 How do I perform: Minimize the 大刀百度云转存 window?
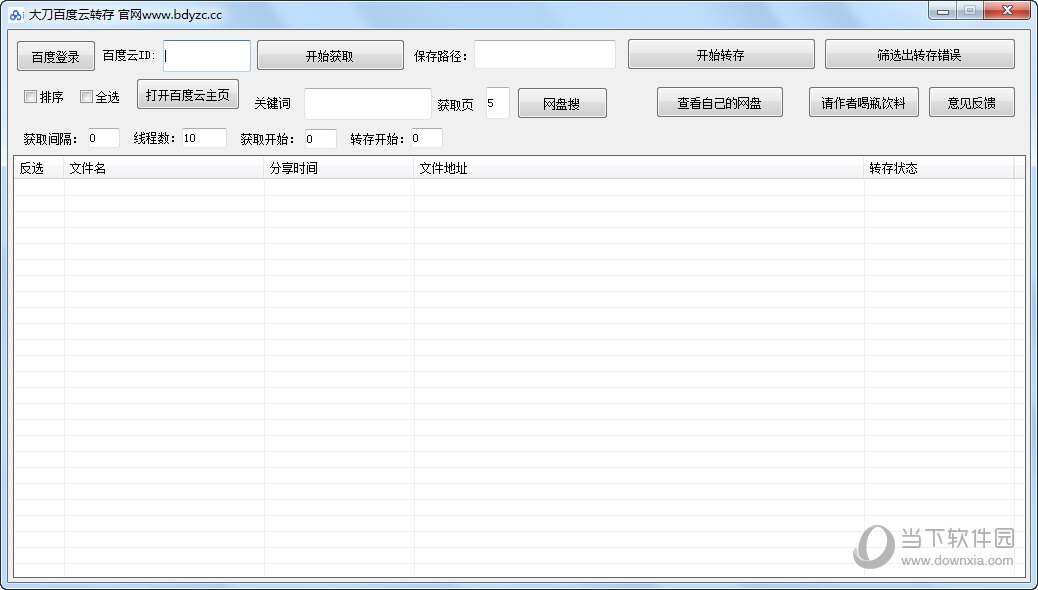(x=943, y=11)
